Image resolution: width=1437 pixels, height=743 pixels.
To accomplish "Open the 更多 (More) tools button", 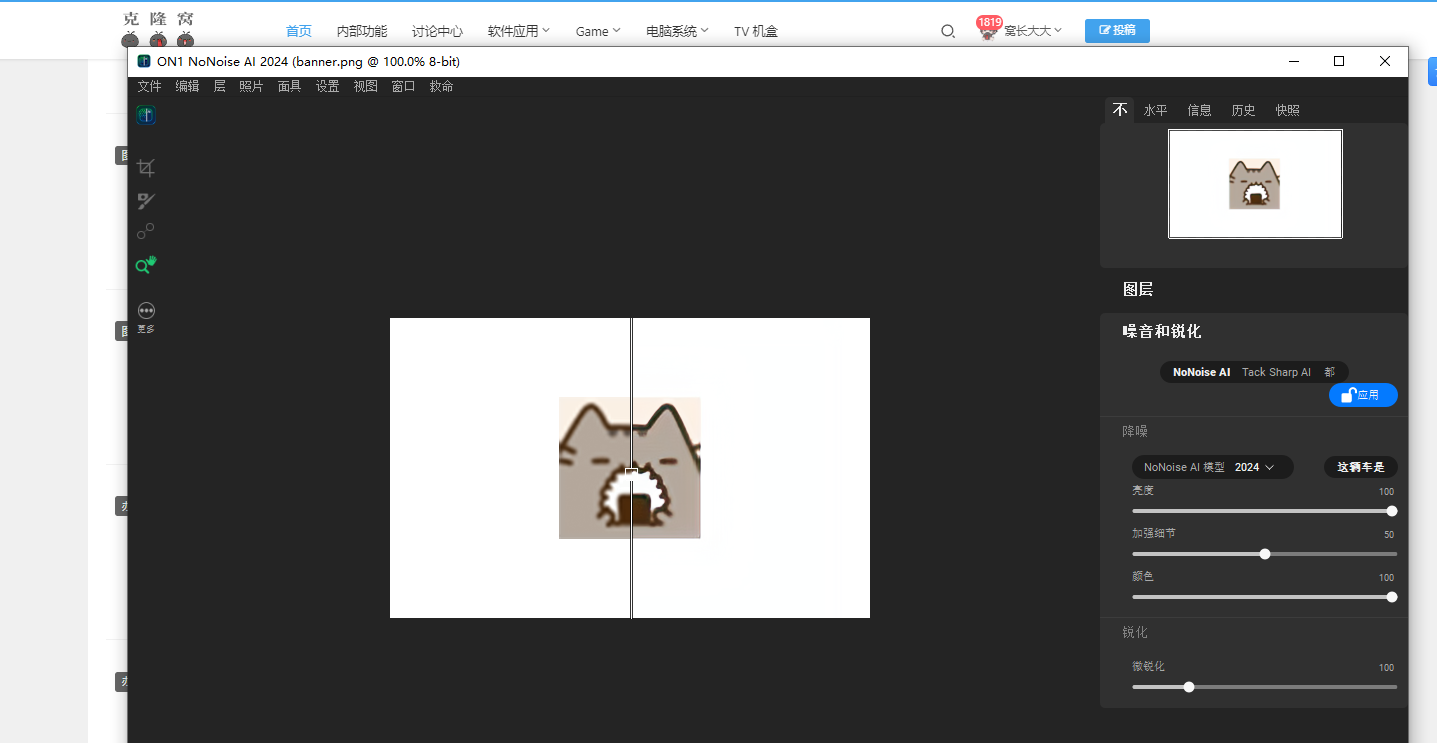I will pos(146,317).
